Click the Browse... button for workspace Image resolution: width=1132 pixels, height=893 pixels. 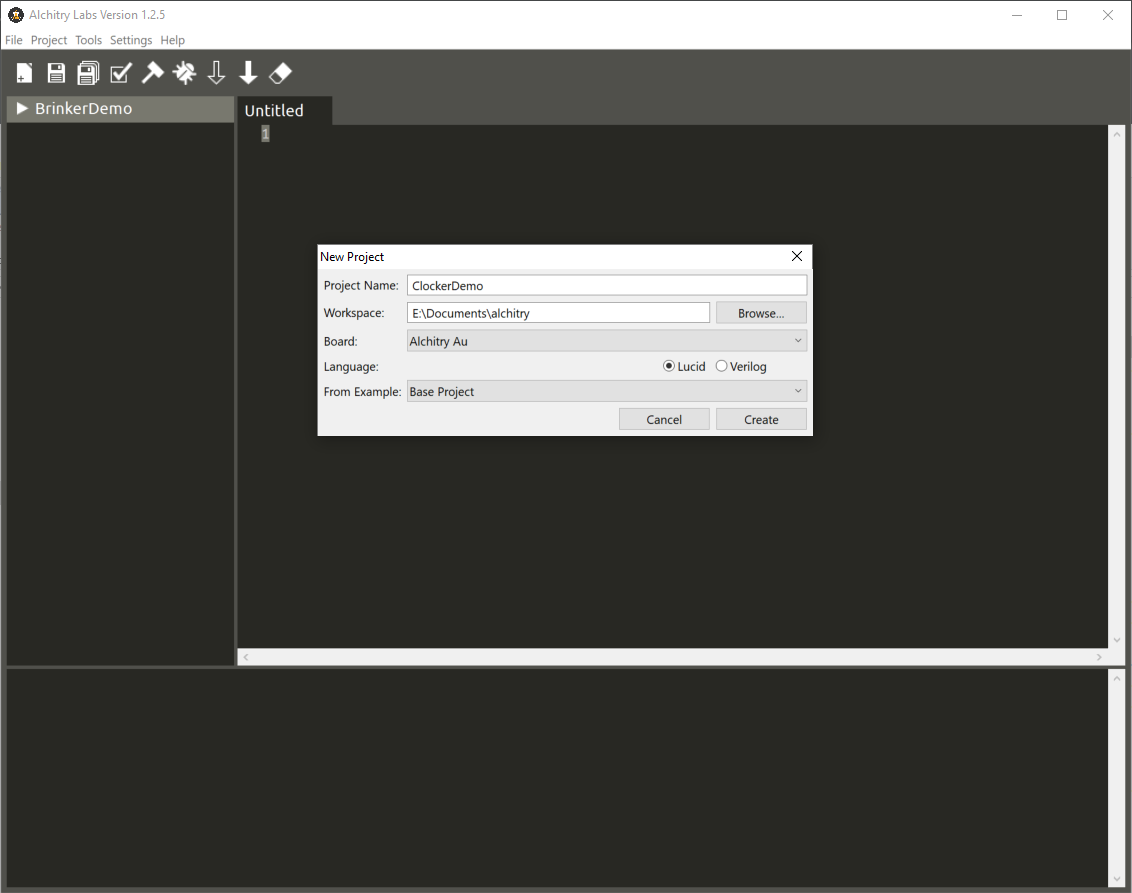[x=761, y=313]
